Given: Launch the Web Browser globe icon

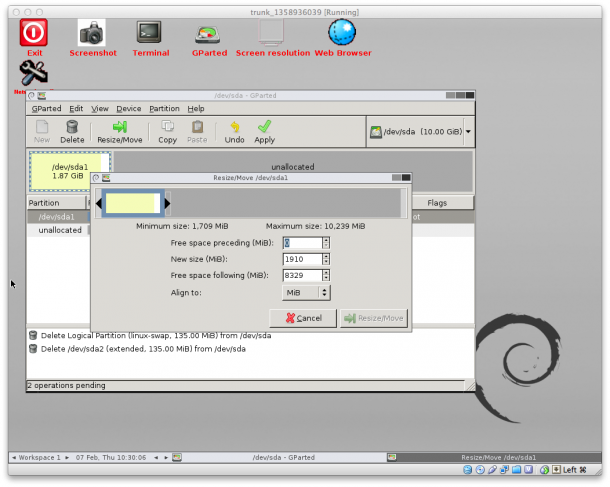Looking at the screenshot, I should [x=342, y=32].
